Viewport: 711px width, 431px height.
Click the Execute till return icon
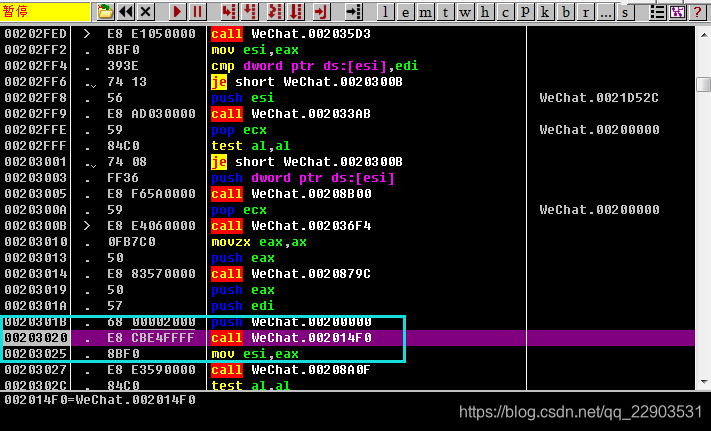[321, 11]
